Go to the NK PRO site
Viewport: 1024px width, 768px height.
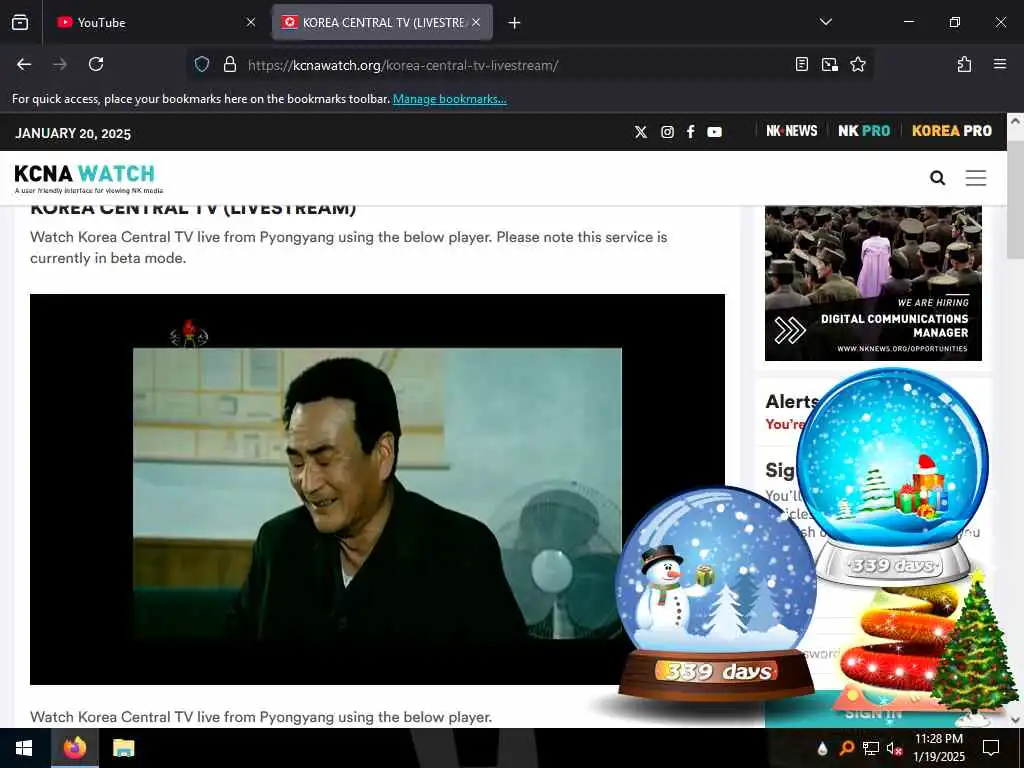coord(864,131)
